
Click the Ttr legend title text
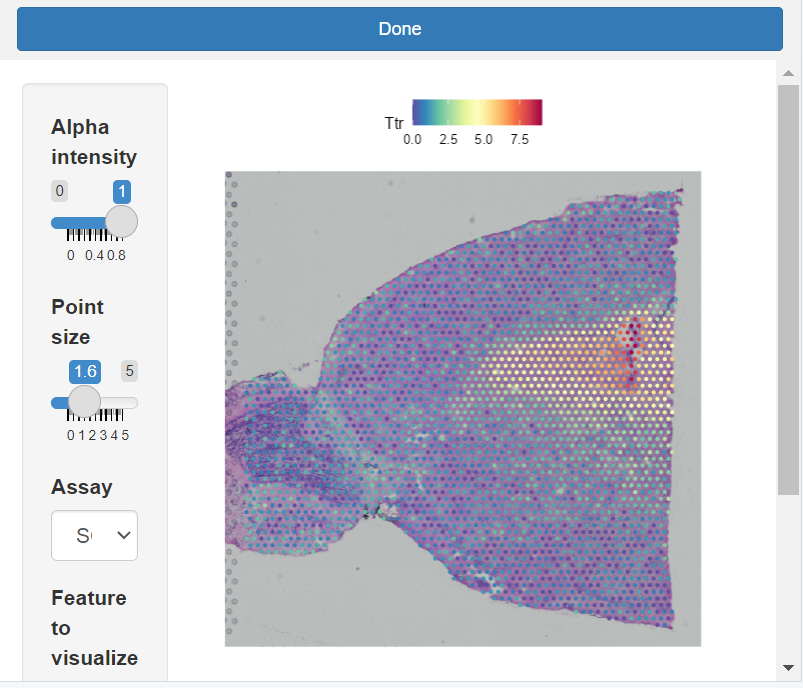click(x=394, y=123)
